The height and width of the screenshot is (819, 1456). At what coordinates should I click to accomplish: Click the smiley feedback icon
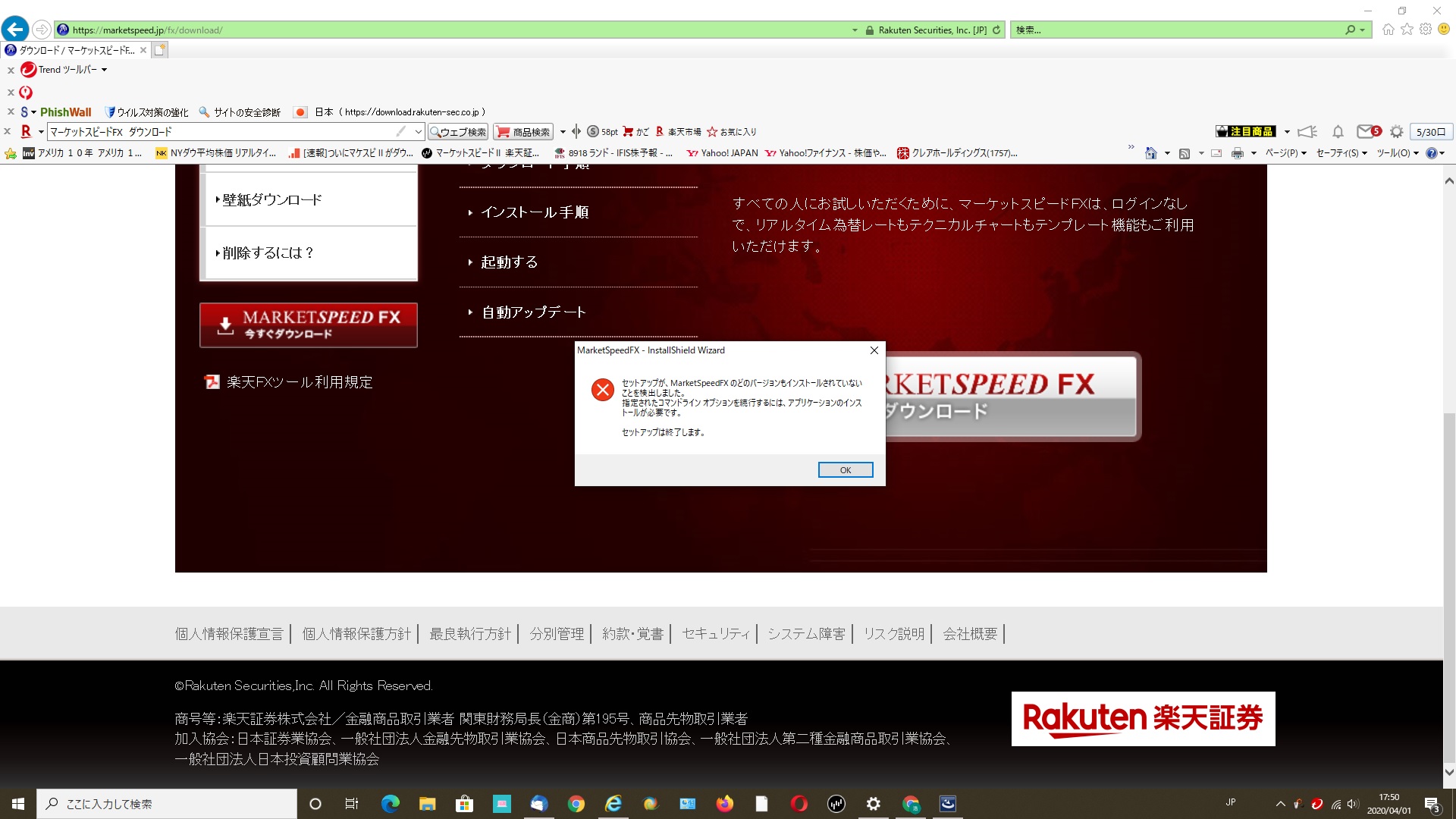click(1444, 29)
